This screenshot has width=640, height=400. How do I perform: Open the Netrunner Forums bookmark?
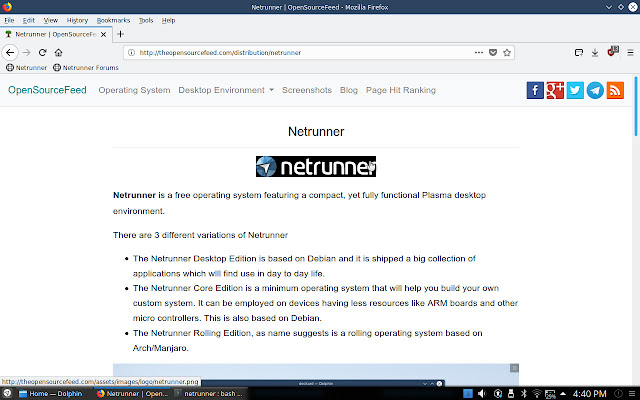(86, 67)
